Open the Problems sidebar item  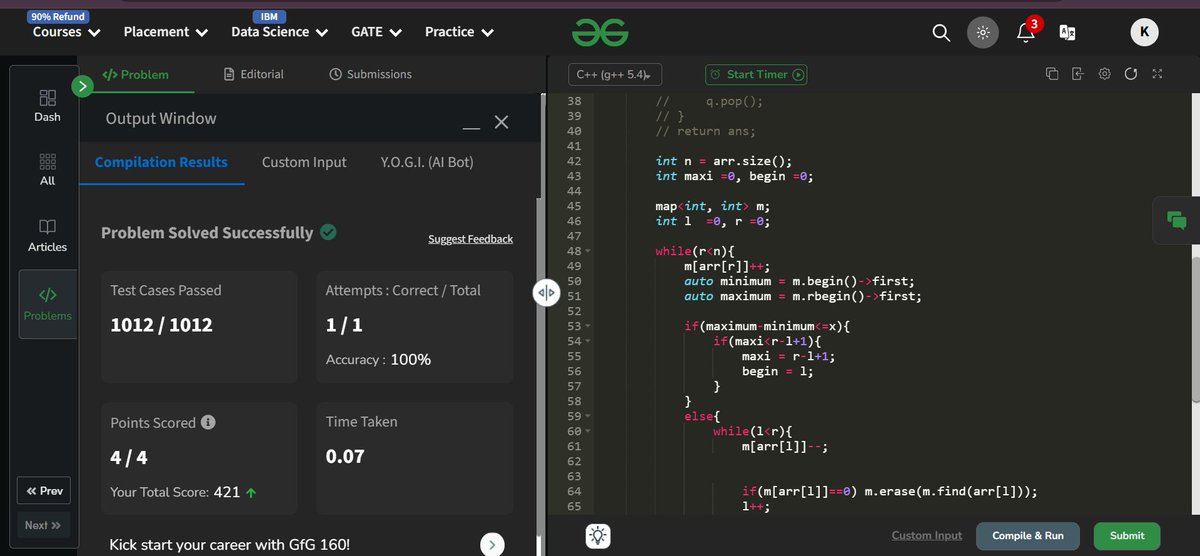[x=47, y=304]
